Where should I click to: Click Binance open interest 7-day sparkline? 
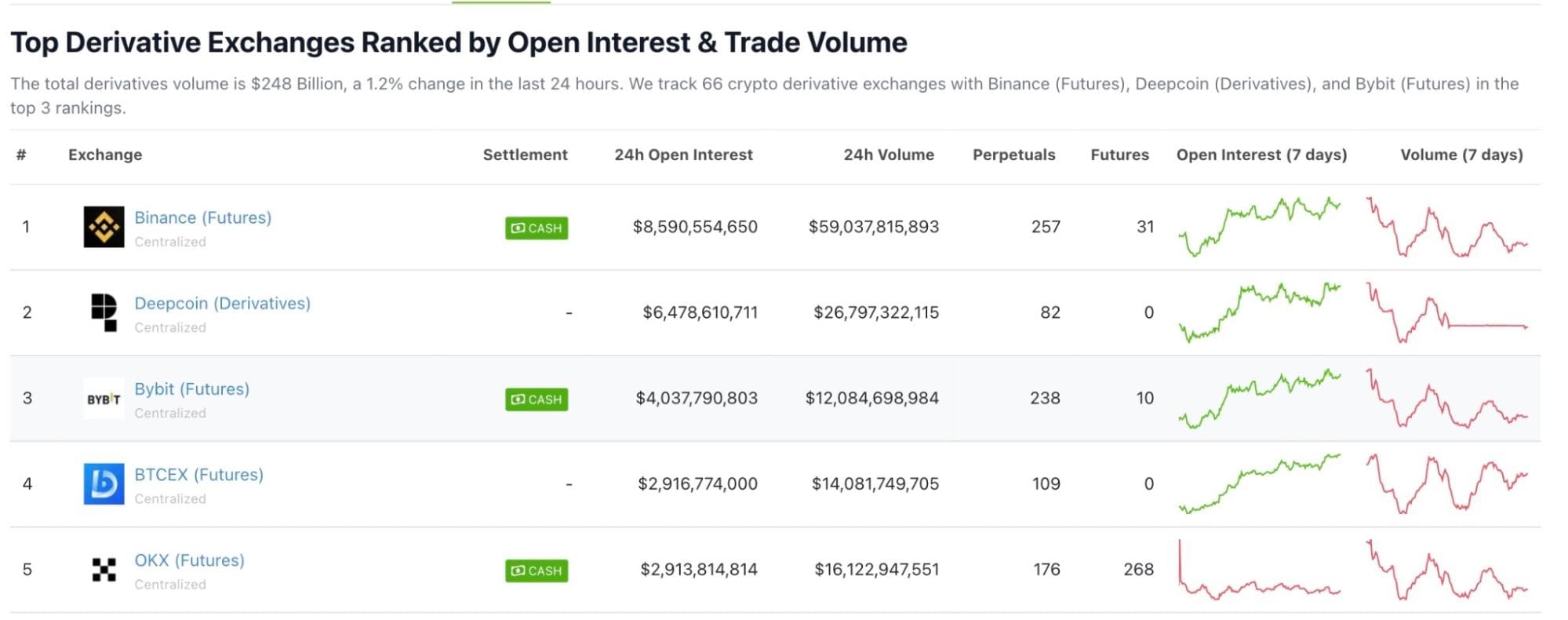click(x=1260, y=227)
